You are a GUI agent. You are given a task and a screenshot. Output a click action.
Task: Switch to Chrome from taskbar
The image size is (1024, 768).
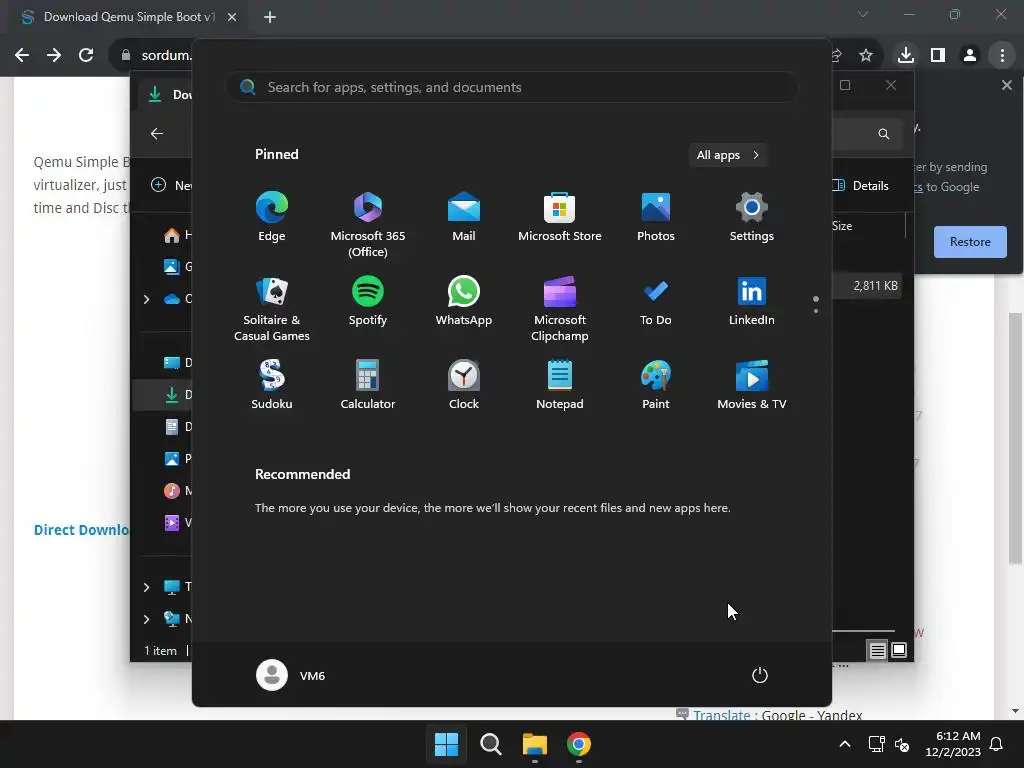tap(579, 744)
